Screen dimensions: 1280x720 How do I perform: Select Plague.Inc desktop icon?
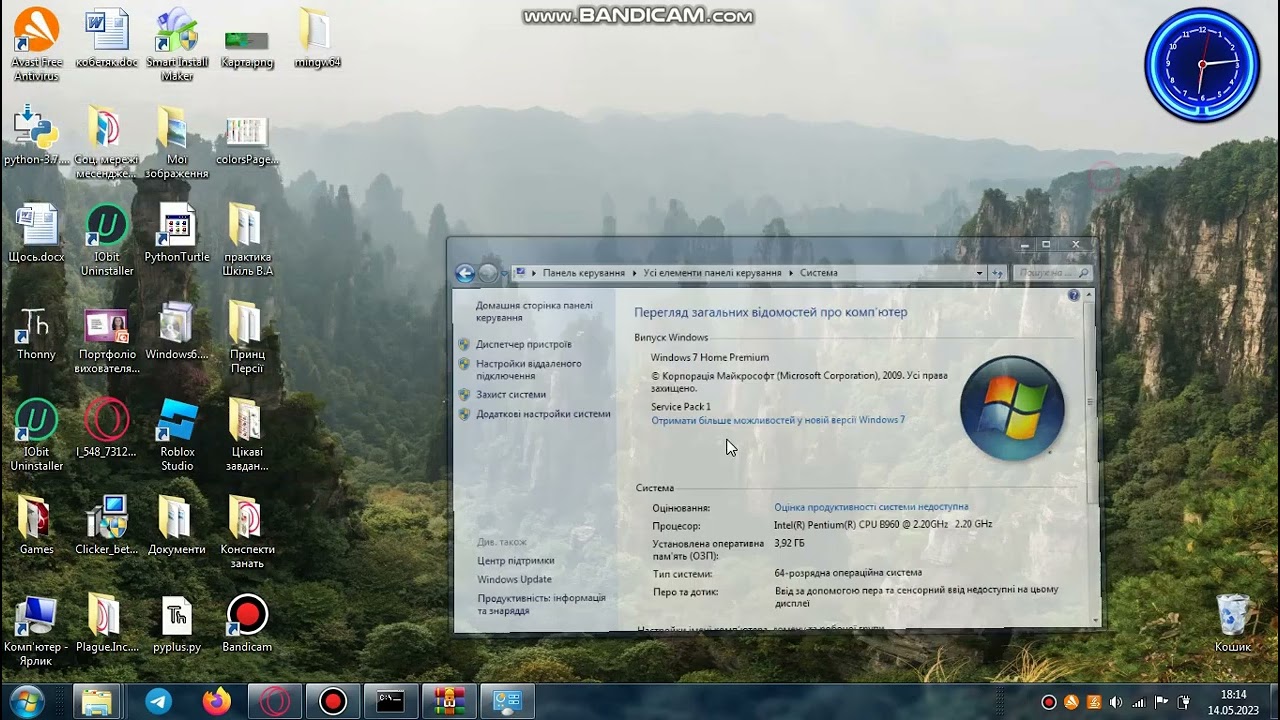[106, 623]
